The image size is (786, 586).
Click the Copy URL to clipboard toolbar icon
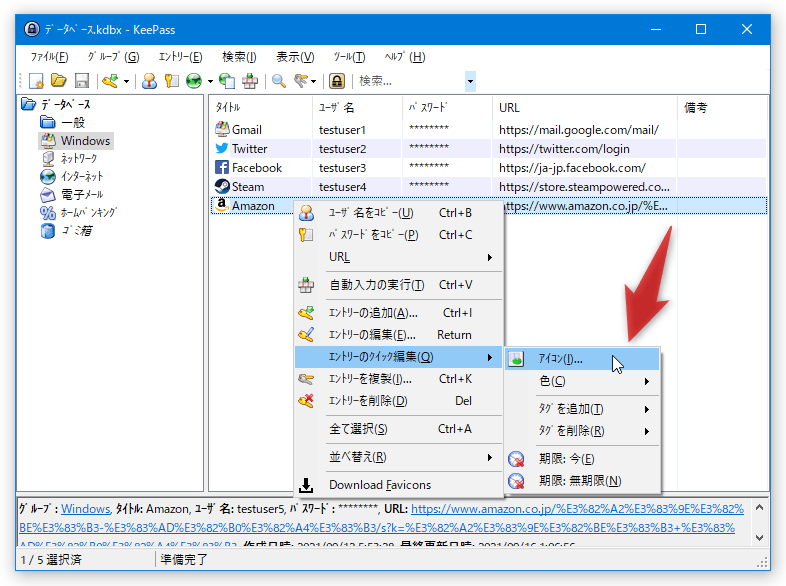pyautogui.click(x=227, y=81)
